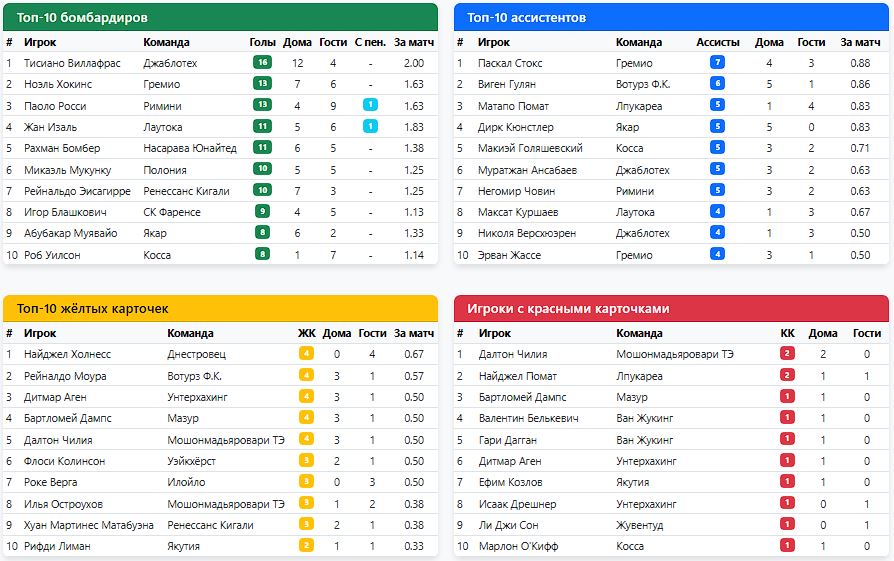Open player Марлон О'Кифф

[x=518, y=546]
